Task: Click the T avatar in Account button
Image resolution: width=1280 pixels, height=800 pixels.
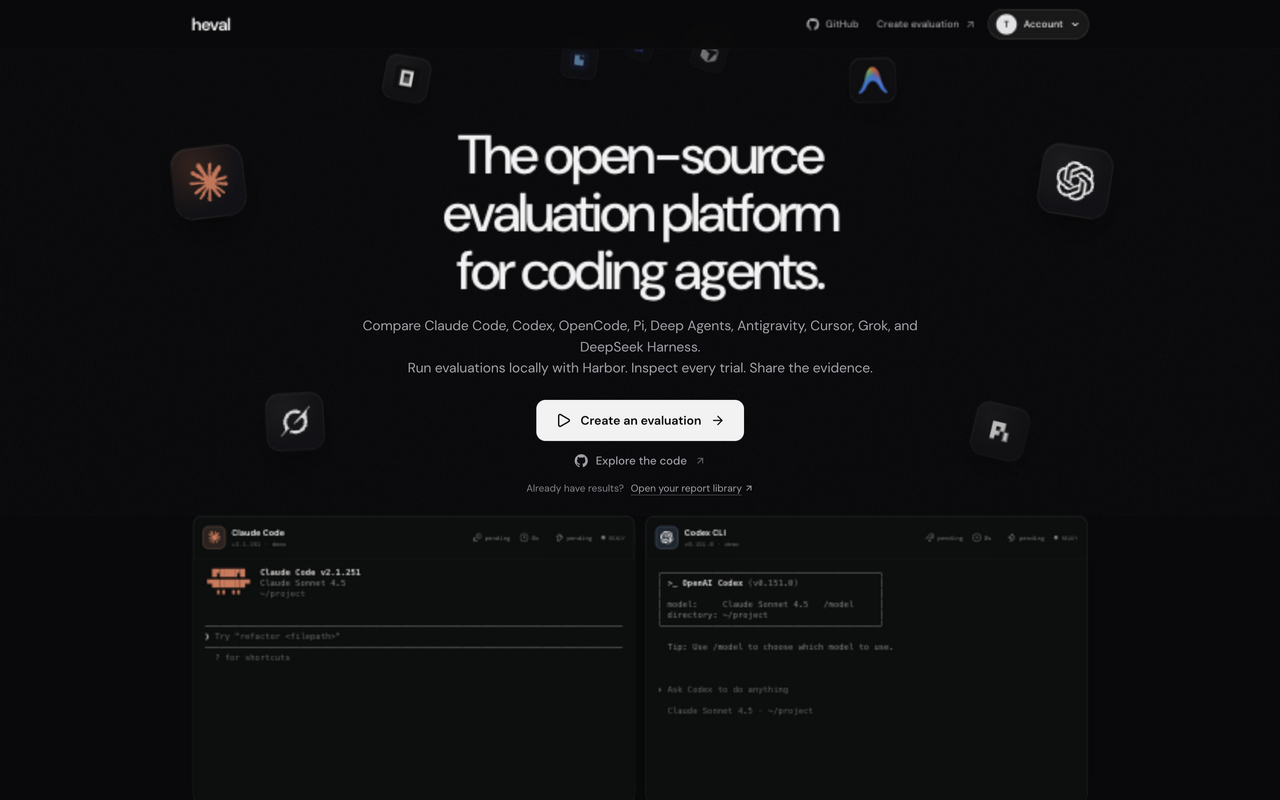Action: (1006, 24)
